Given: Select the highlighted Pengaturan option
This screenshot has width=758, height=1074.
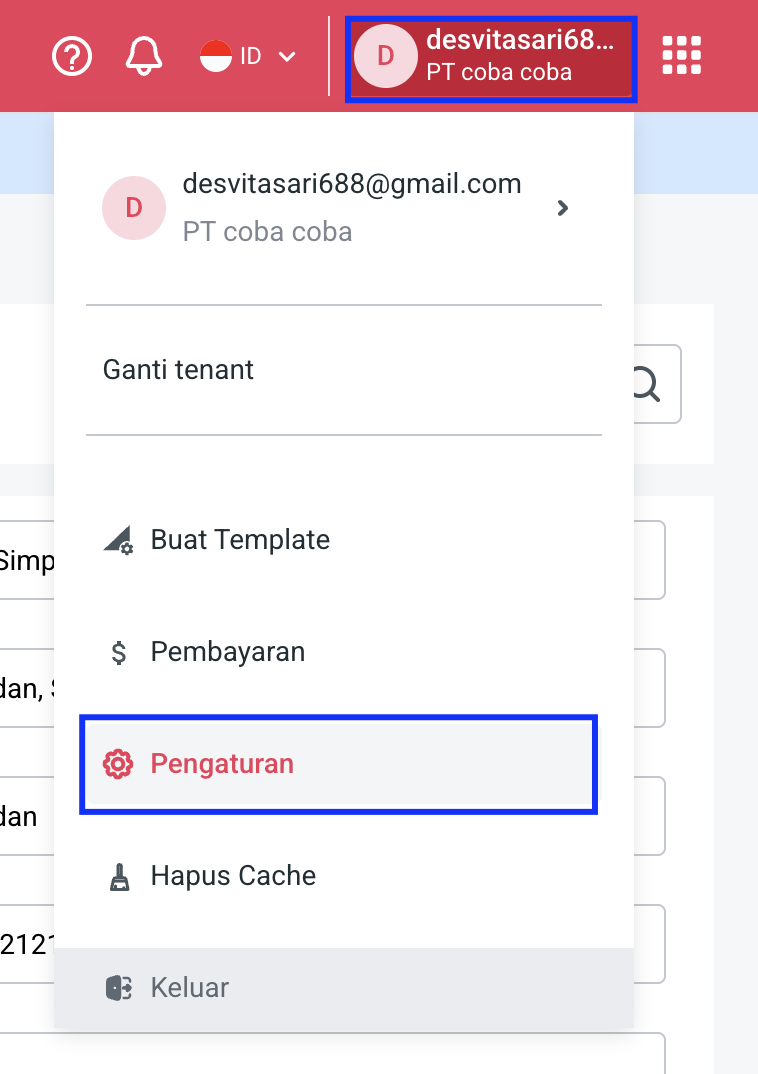Looking at the screenshot, I should [222, 764].
